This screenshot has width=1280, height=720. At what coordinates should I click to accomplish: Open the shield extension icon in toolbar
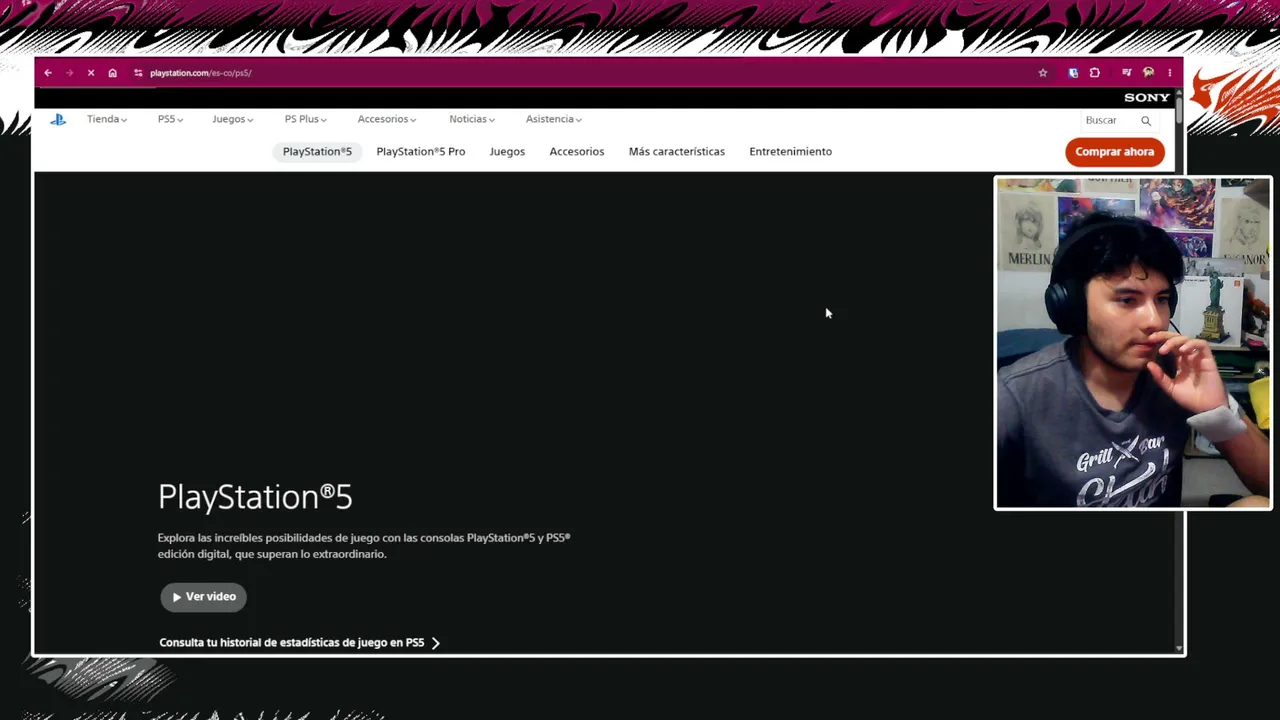pos(1073,73)
